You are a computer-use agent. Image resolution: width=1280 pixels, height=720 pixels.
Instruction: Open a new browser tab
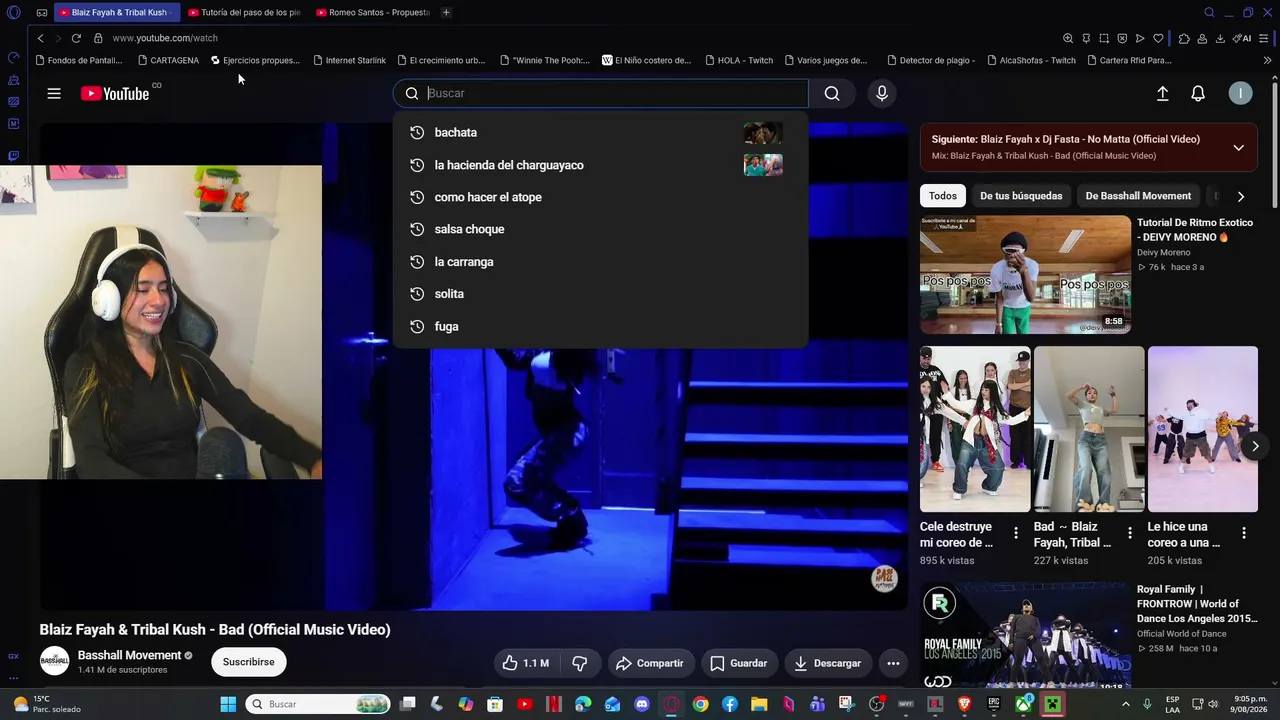click(446, 12)
